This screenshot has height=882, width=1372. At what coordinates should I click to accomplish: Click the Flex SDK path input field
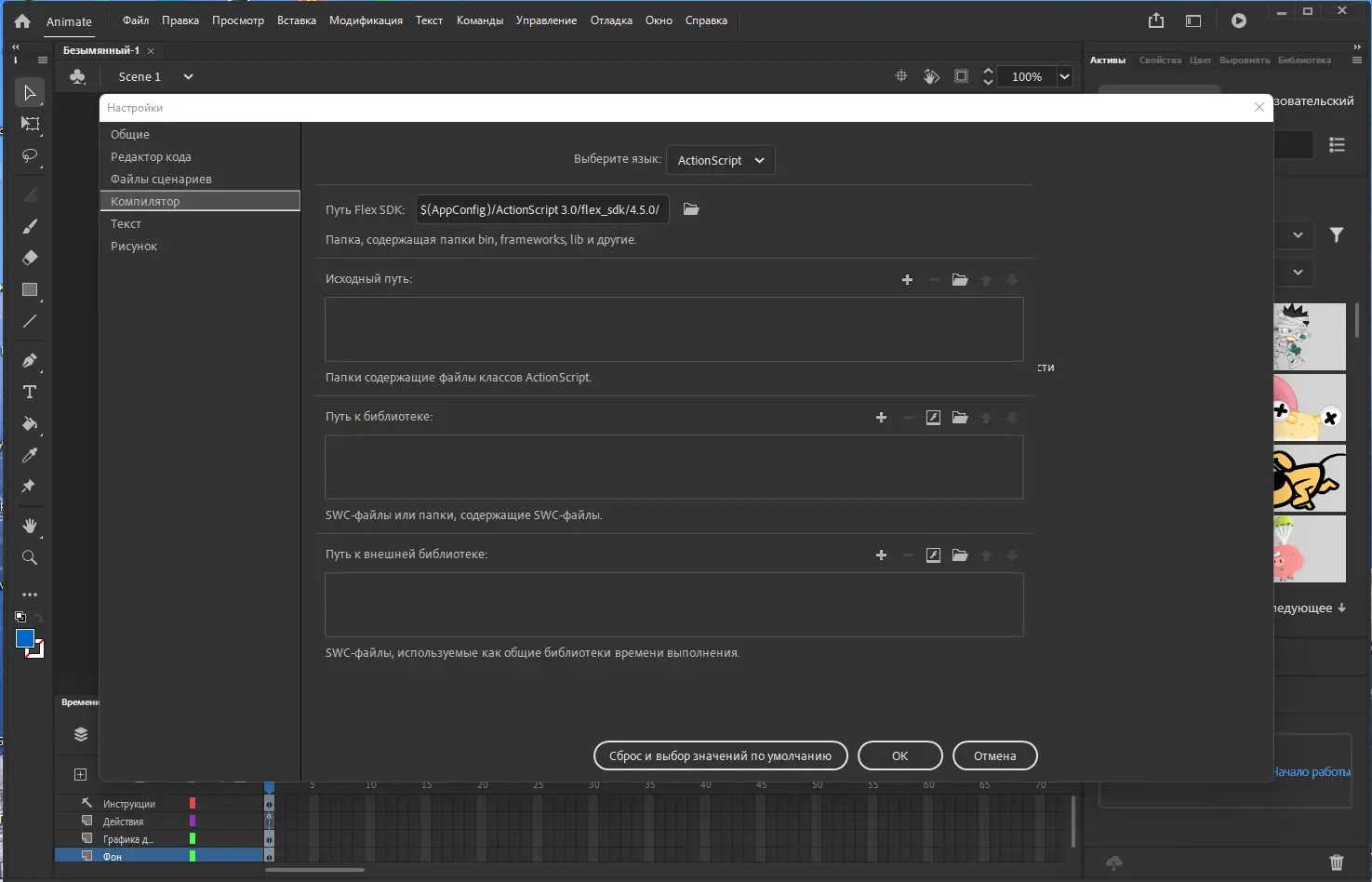tap(542, 209)
